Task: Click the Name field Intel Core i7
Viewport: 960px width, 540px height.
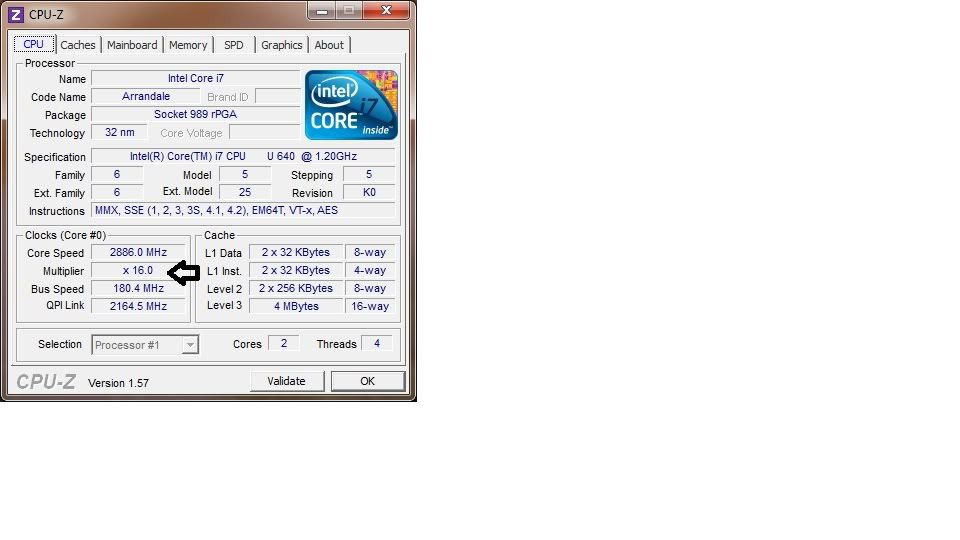Action: point(196,78)
